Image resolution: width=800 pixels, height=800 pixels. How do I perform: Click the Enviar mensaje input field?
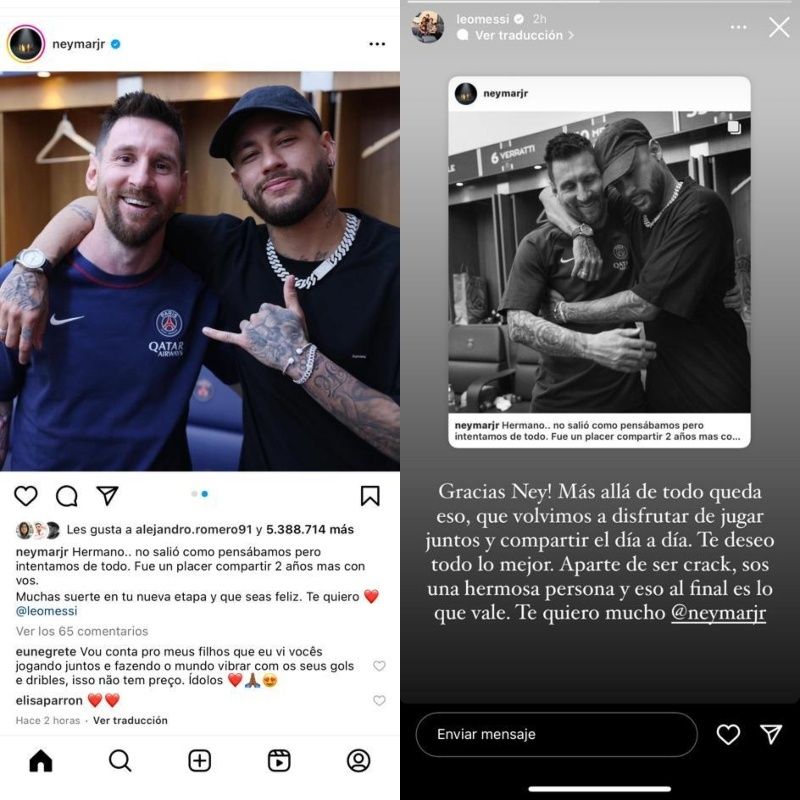pyautogui.click(x=557, y=734)
